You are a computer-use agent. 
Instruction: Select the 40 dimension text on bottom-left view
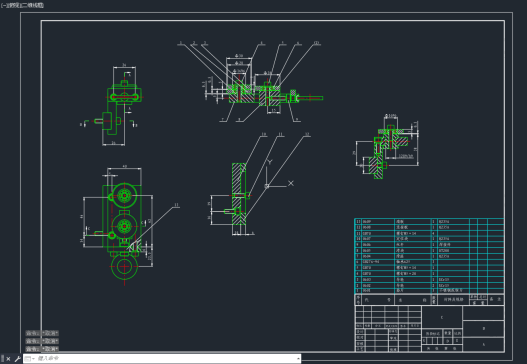coord(124,166)
